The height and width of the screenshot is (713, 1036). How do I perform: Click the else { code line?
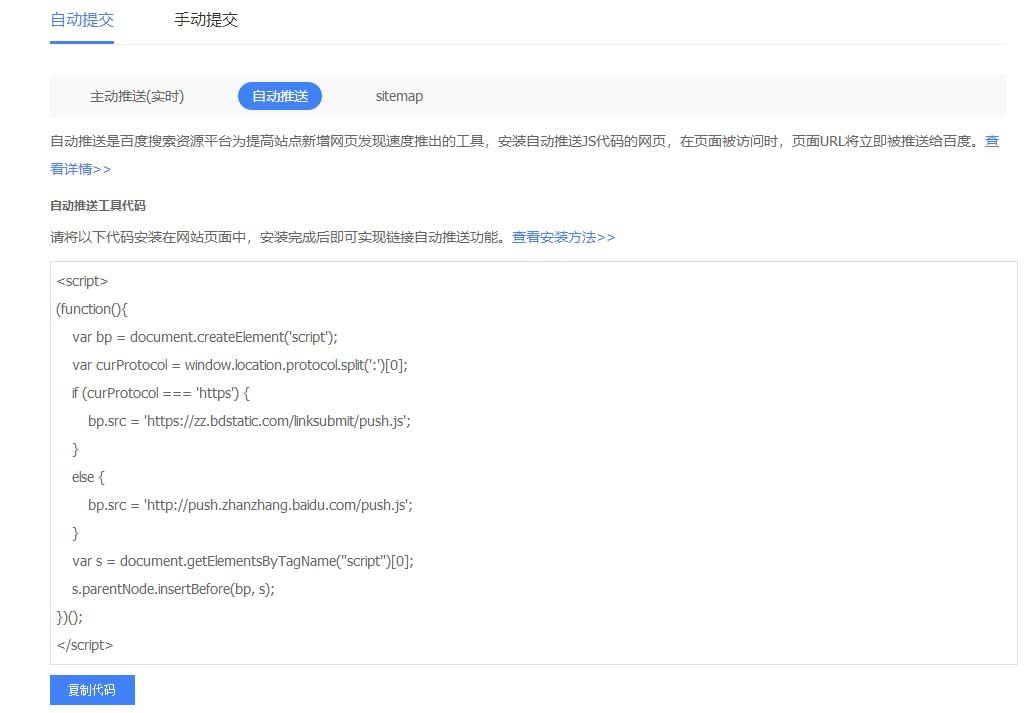coord(89,477)
